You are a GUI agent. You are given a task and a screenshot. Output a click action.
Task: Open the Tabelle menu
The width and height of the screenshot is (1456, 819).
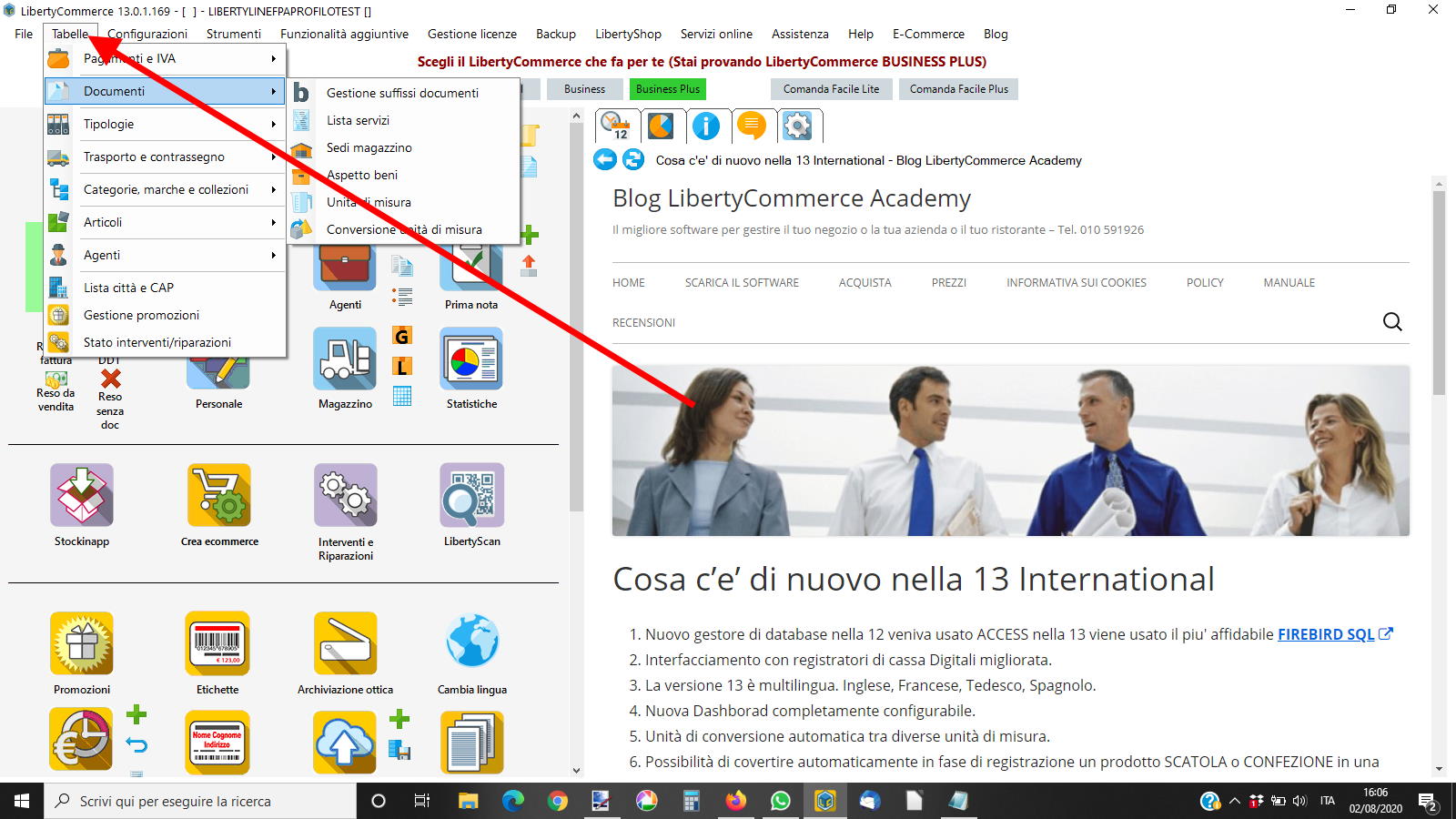pyautogui.click(x=70, y=34)
